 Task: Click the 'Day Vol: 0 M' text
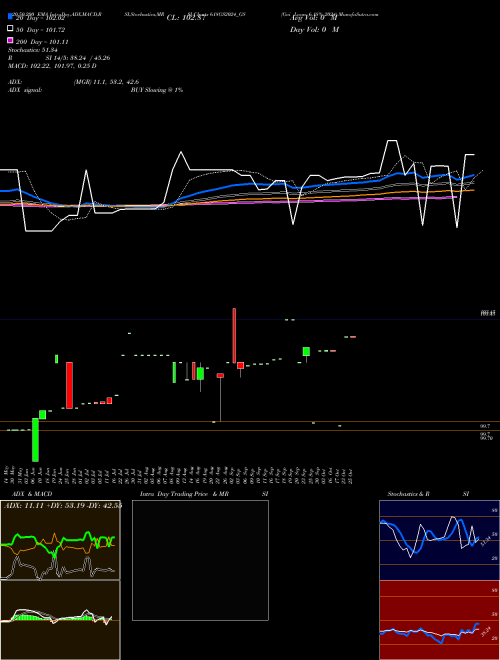click(314, 29)
